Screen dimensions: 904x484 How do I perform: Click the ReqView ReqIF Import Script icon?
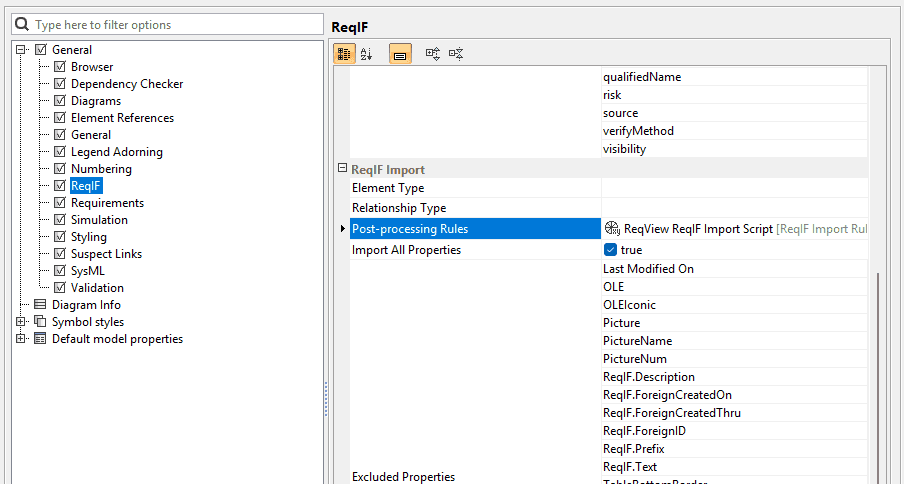pos(612,228)
